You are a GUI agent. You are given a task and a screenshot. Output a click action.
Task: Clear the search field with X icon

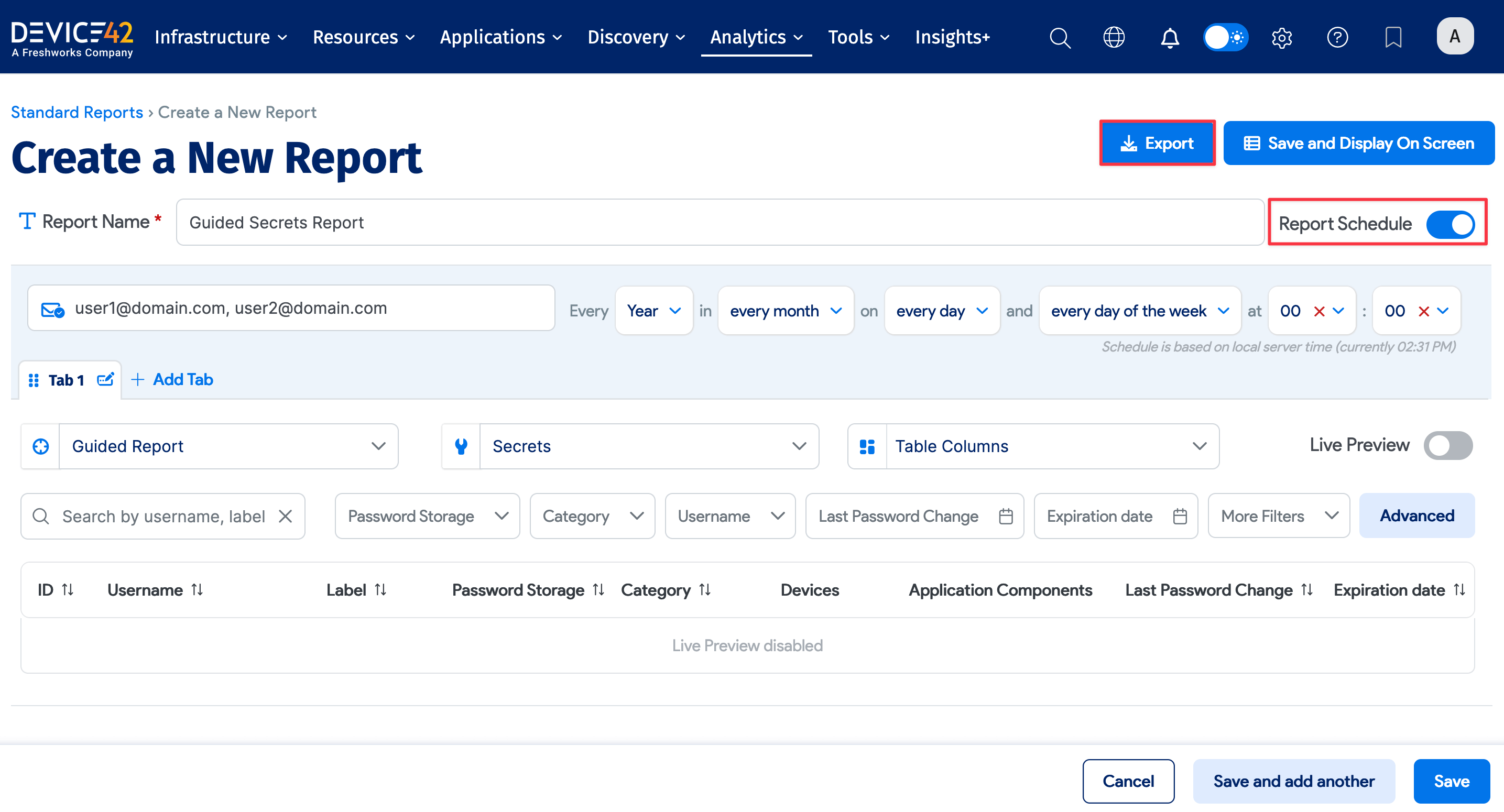[286, 516]
